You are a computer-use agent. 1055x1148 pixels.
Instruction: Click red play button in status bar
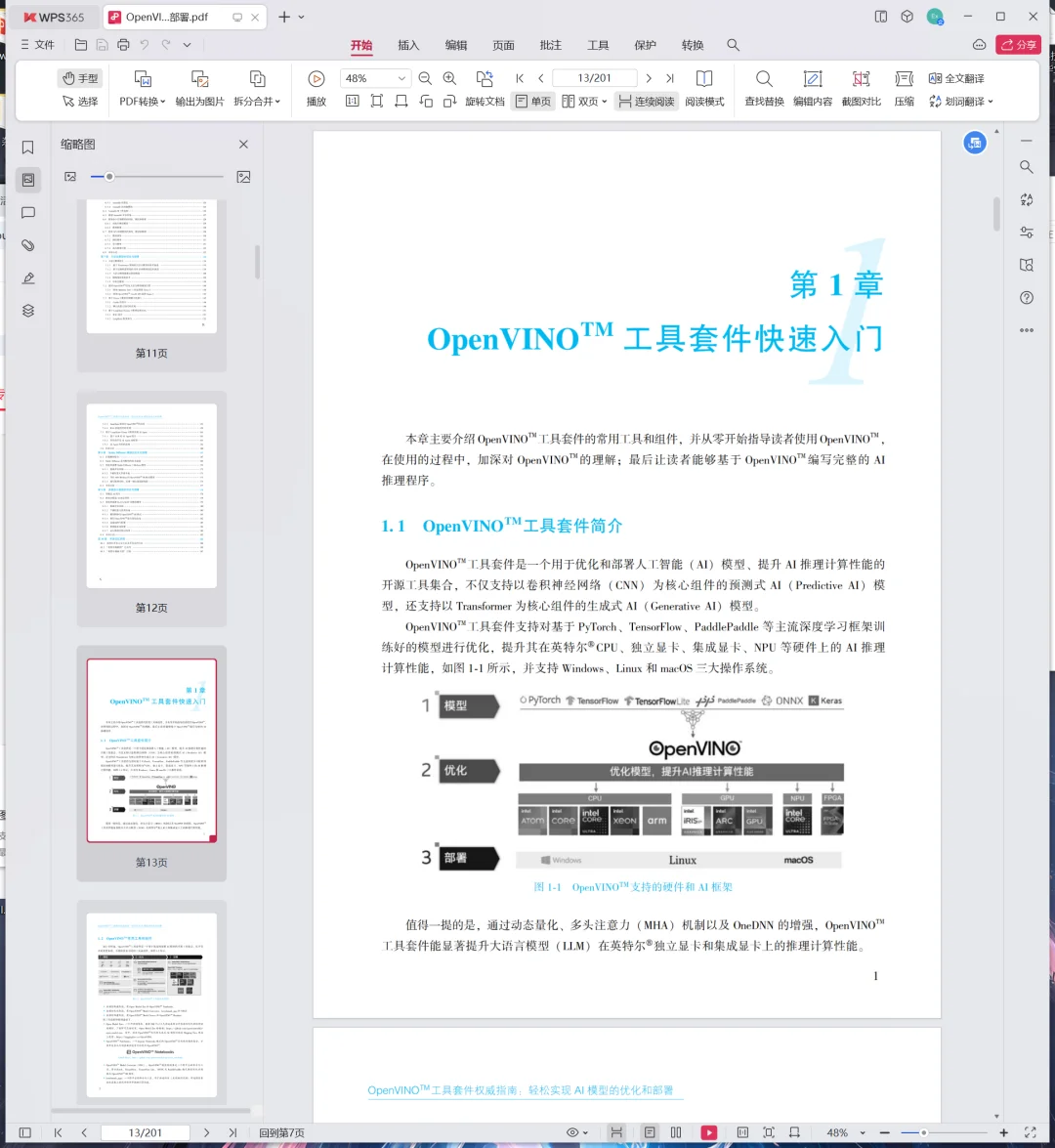(708, 1132)
